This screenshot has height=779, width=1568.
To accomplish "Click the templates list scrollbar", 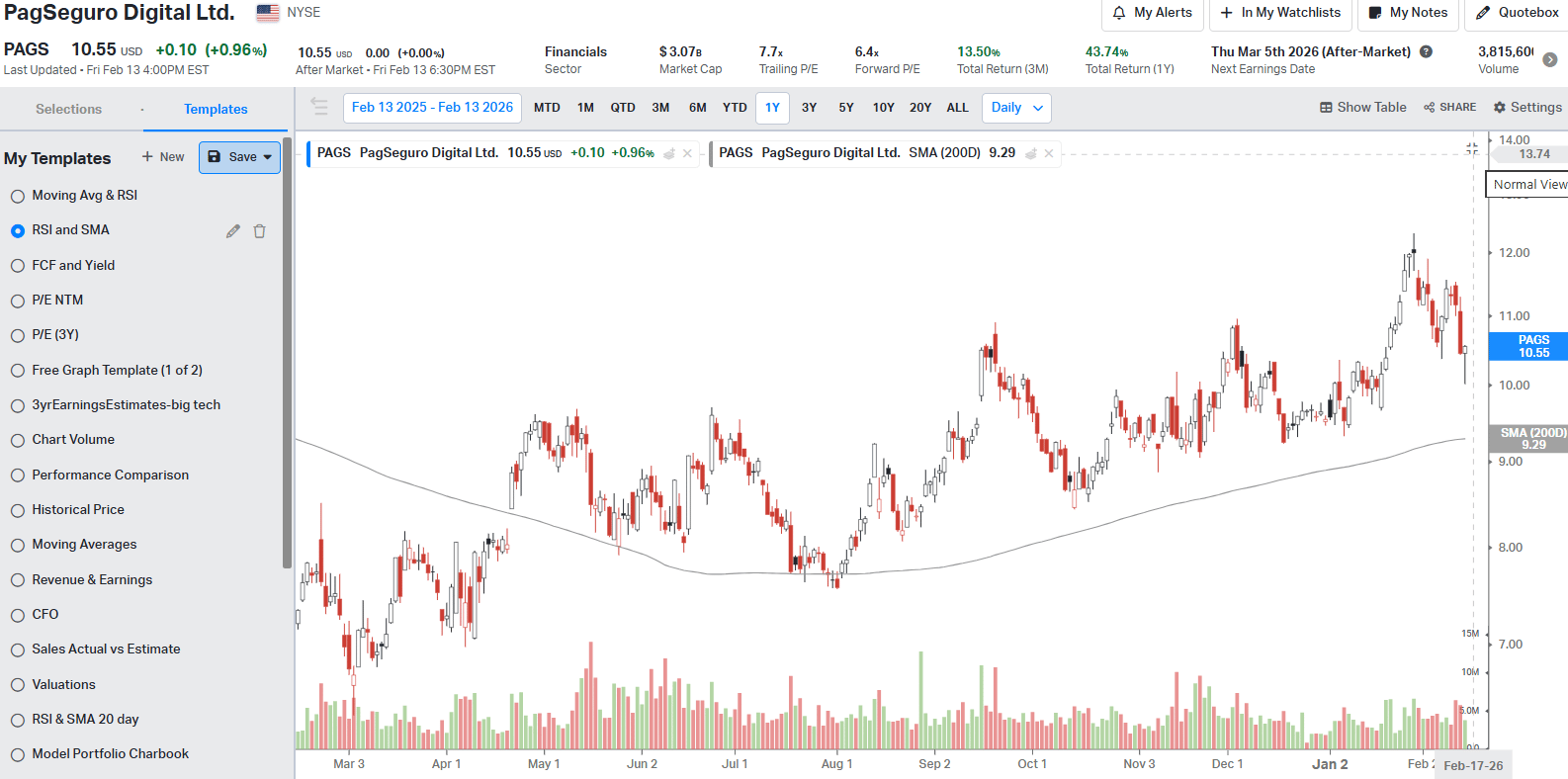I will [287, 353].
